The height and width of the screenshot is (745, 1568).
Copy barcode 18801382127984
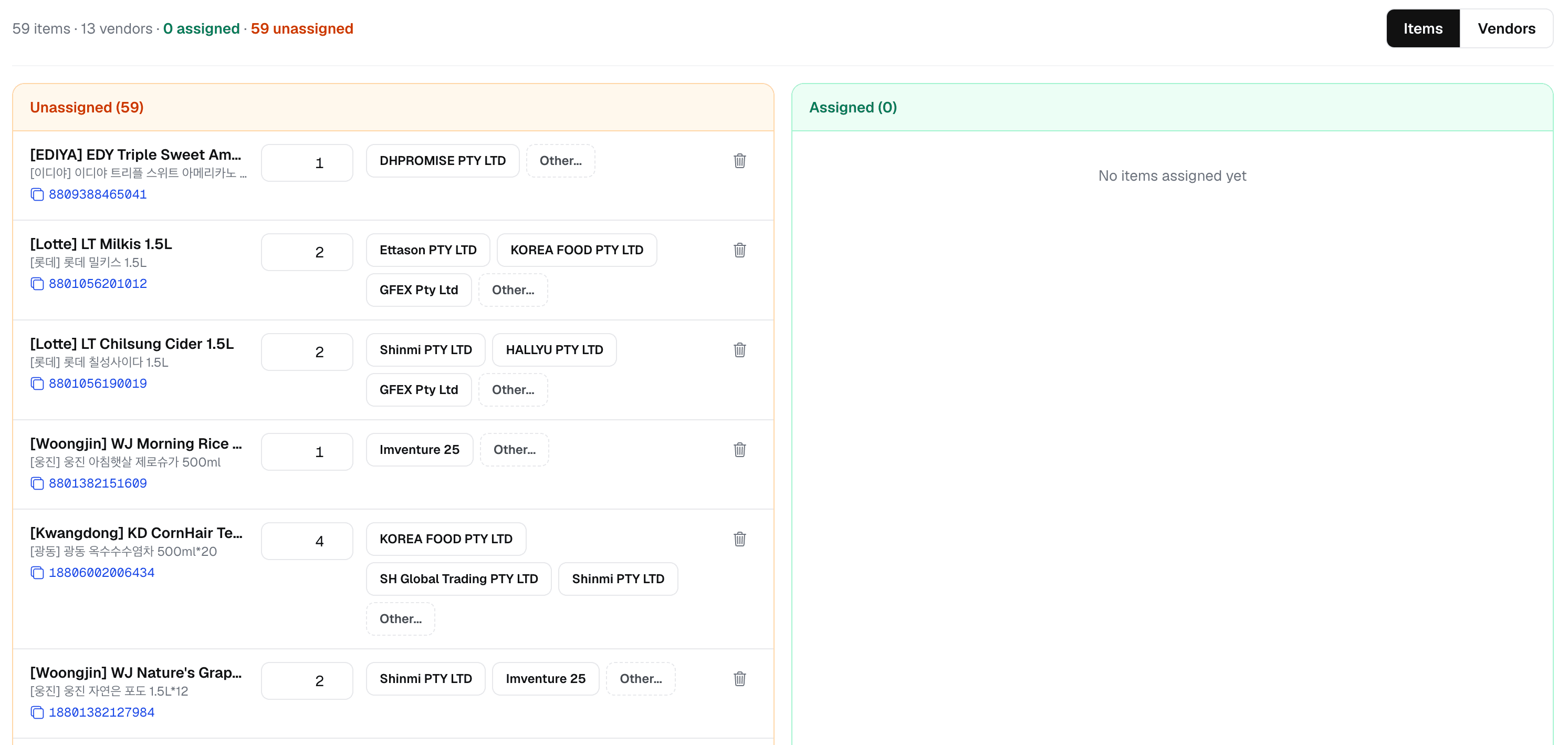click(37, 713)
